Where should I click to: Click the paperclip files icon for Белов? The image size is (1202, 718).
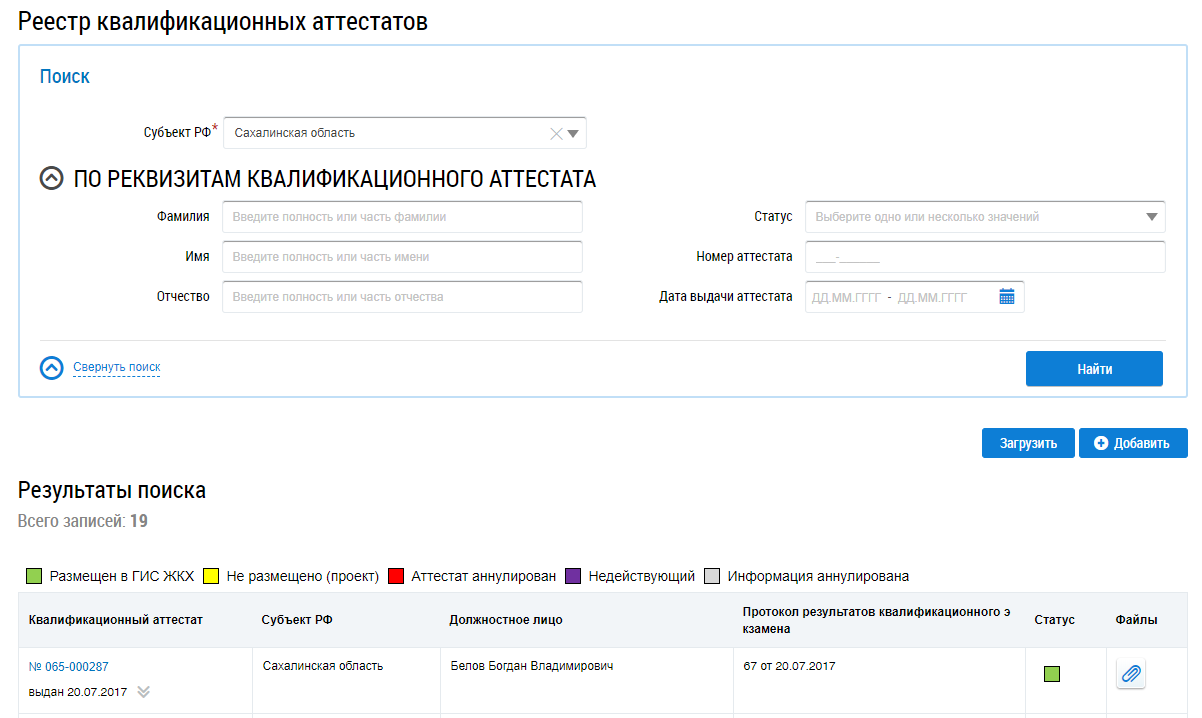point(1131,674)
